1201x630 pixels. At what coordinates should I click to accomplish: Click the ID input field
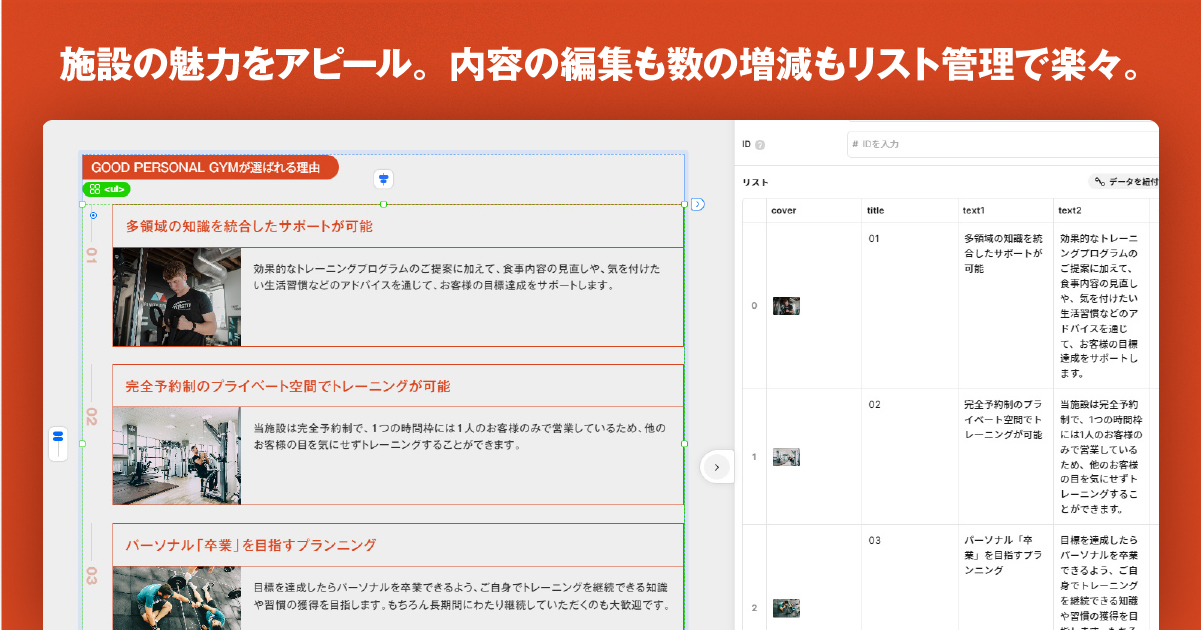click(x=1003, y=144)
